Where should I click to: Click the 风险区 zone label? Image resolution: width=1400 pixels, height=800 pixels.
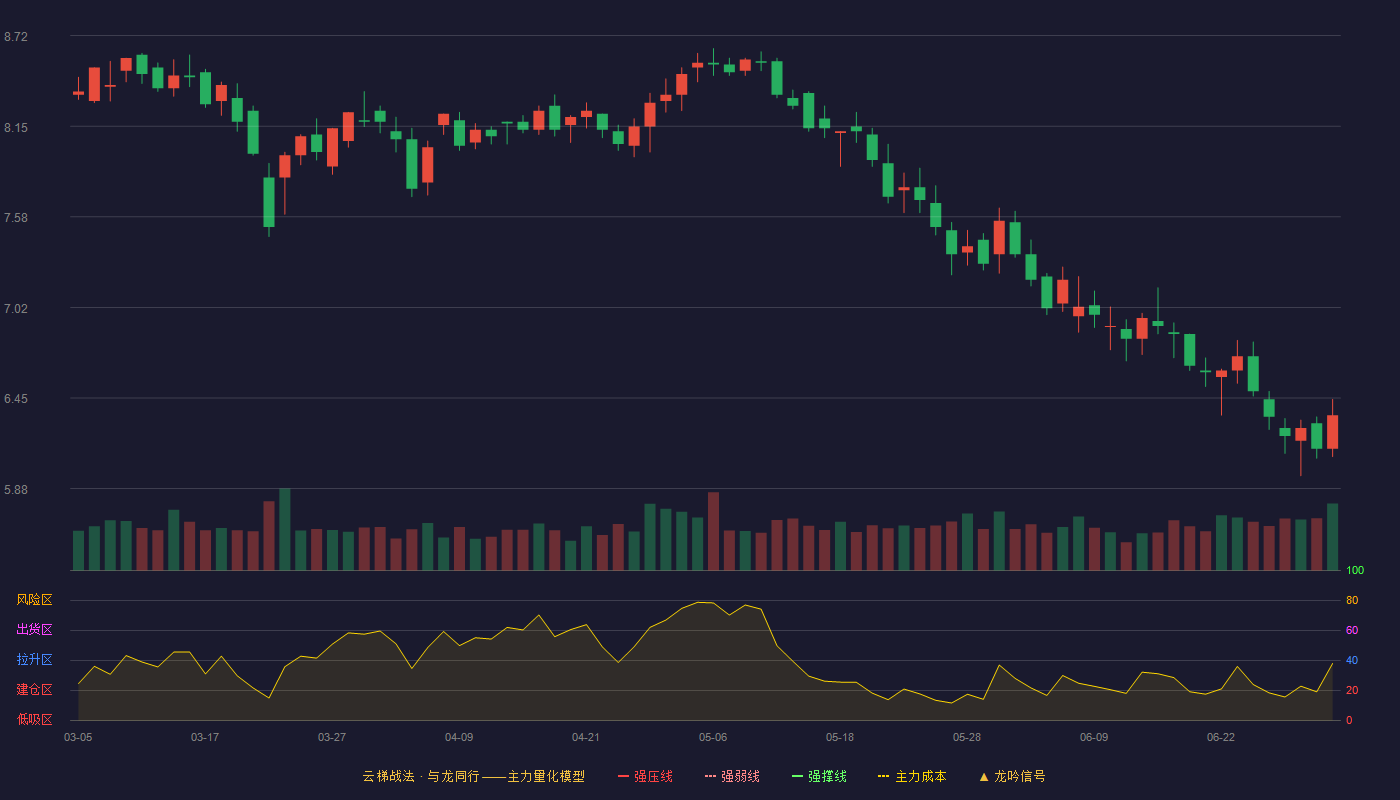34,600
